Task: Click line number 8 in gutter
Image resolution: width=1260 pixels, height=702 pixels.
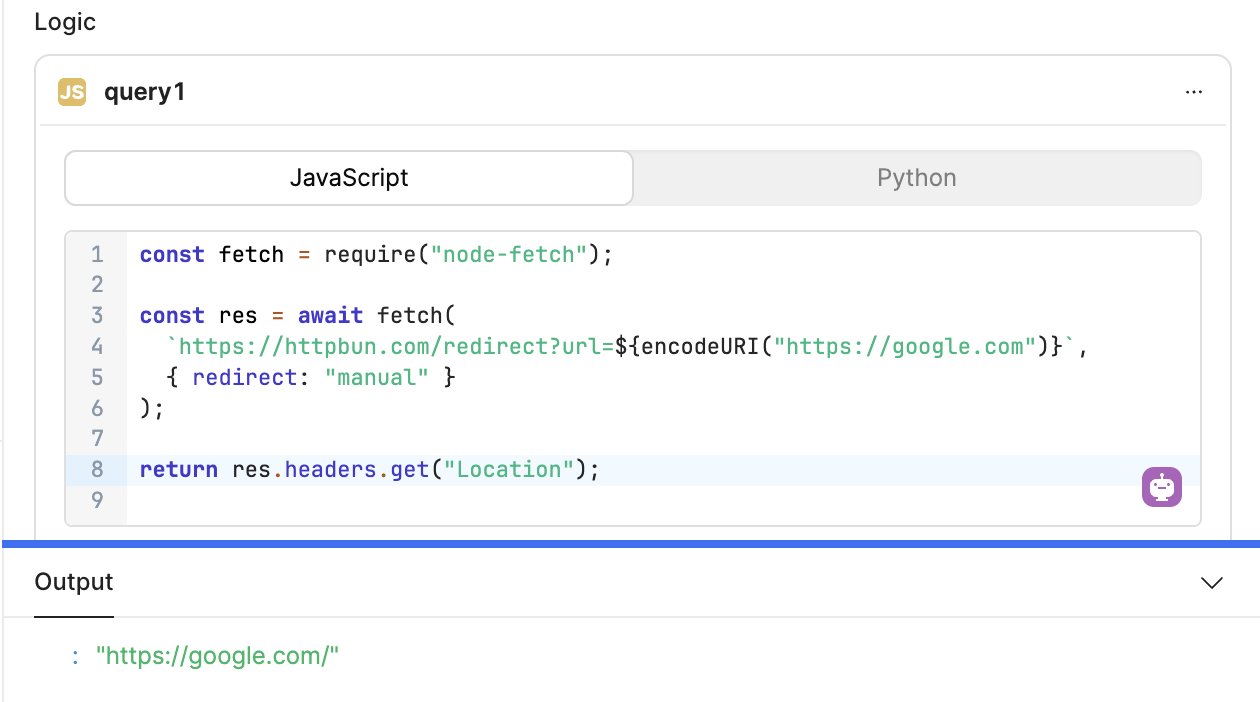Action: coord(97,470)
